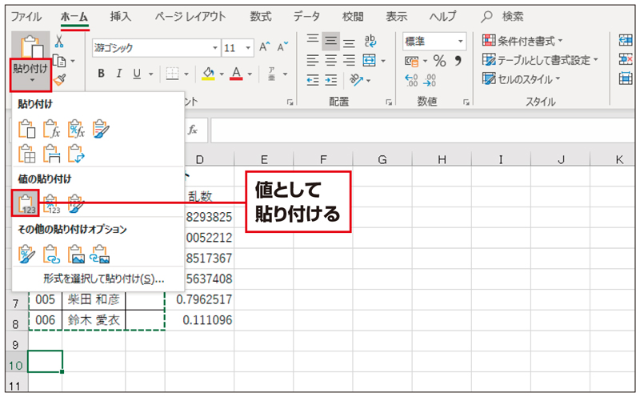Screen dimensions: 640x397
Task: Click the Copy icon in clipboard group
Action: pyautogui.click(x=60, y=61)
